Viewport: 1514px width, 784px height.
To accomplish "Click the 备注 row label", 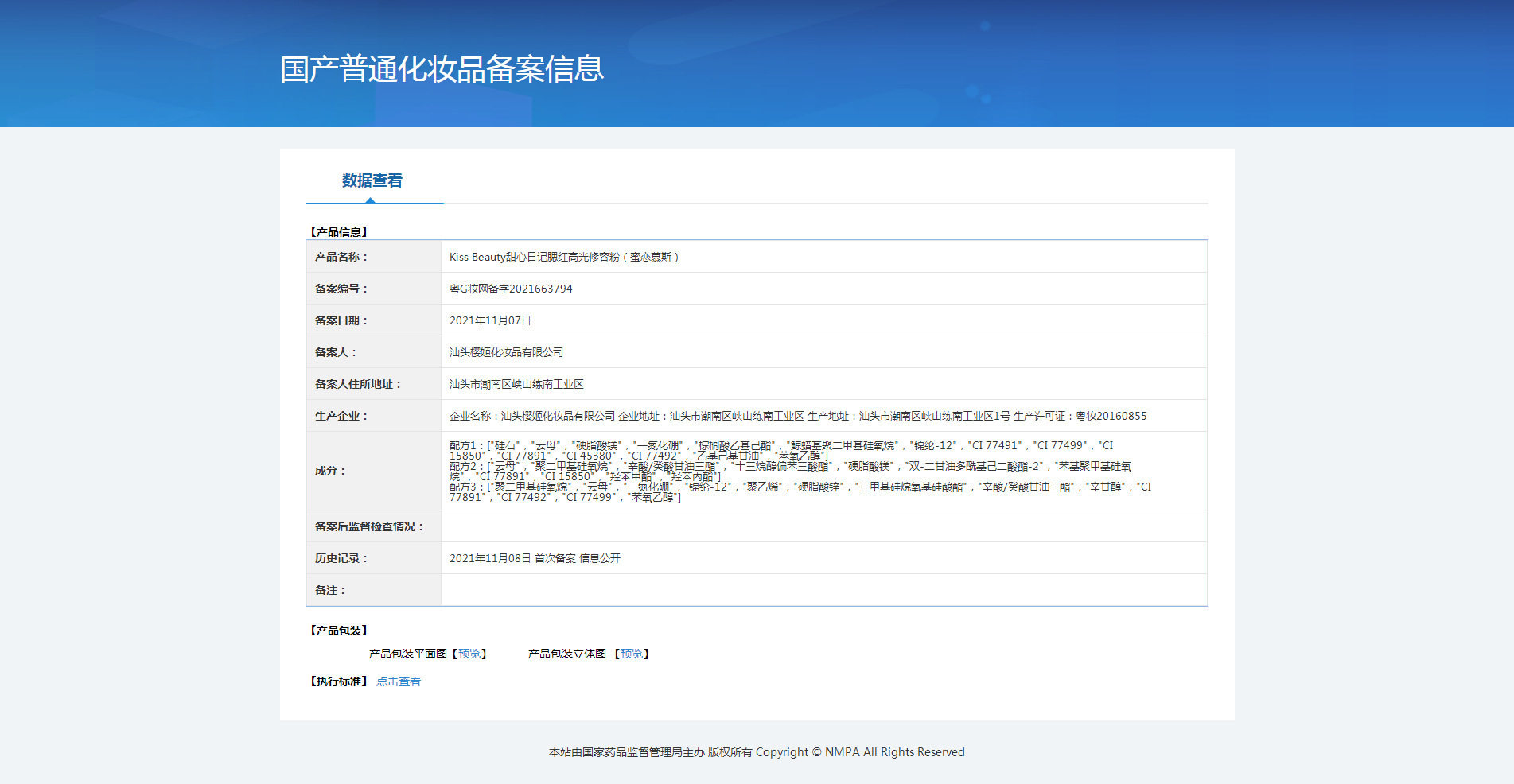I will coord(330,590).
